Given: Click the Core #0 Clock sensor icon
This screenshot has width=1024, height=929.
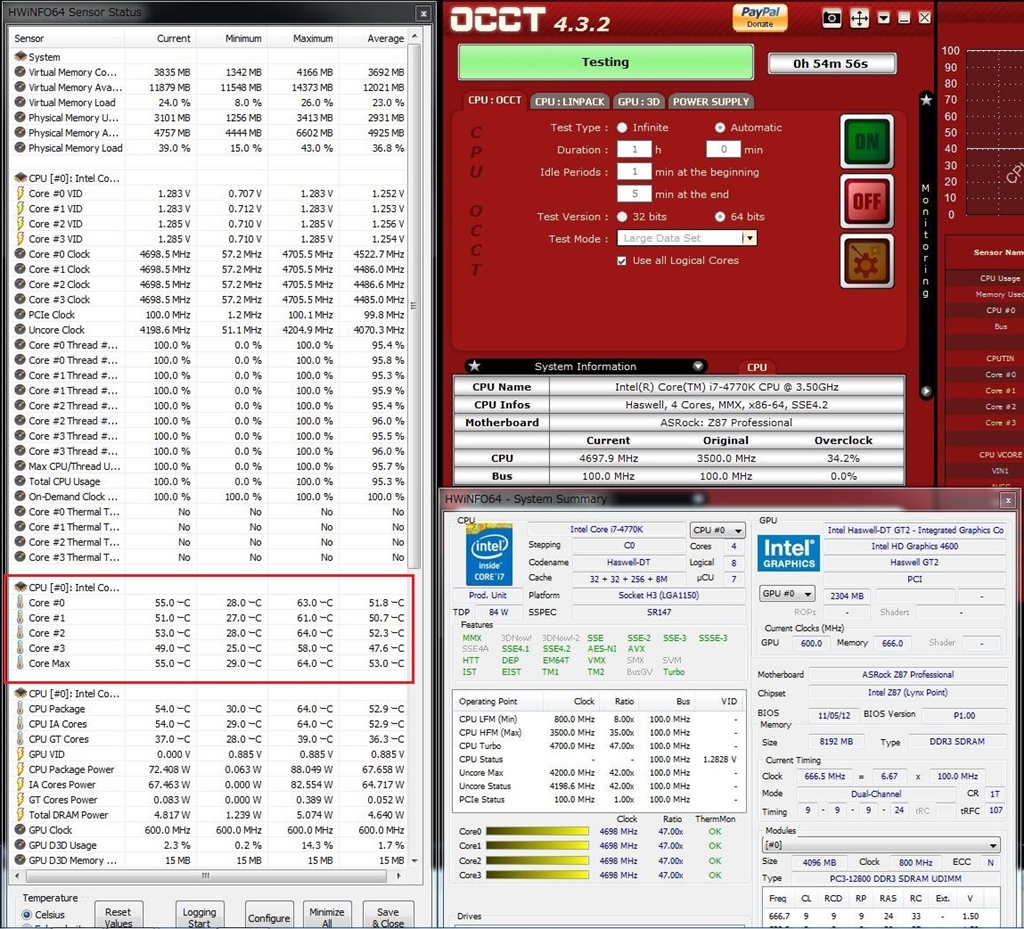Looking at the screenshot, I should click(20, 254).
